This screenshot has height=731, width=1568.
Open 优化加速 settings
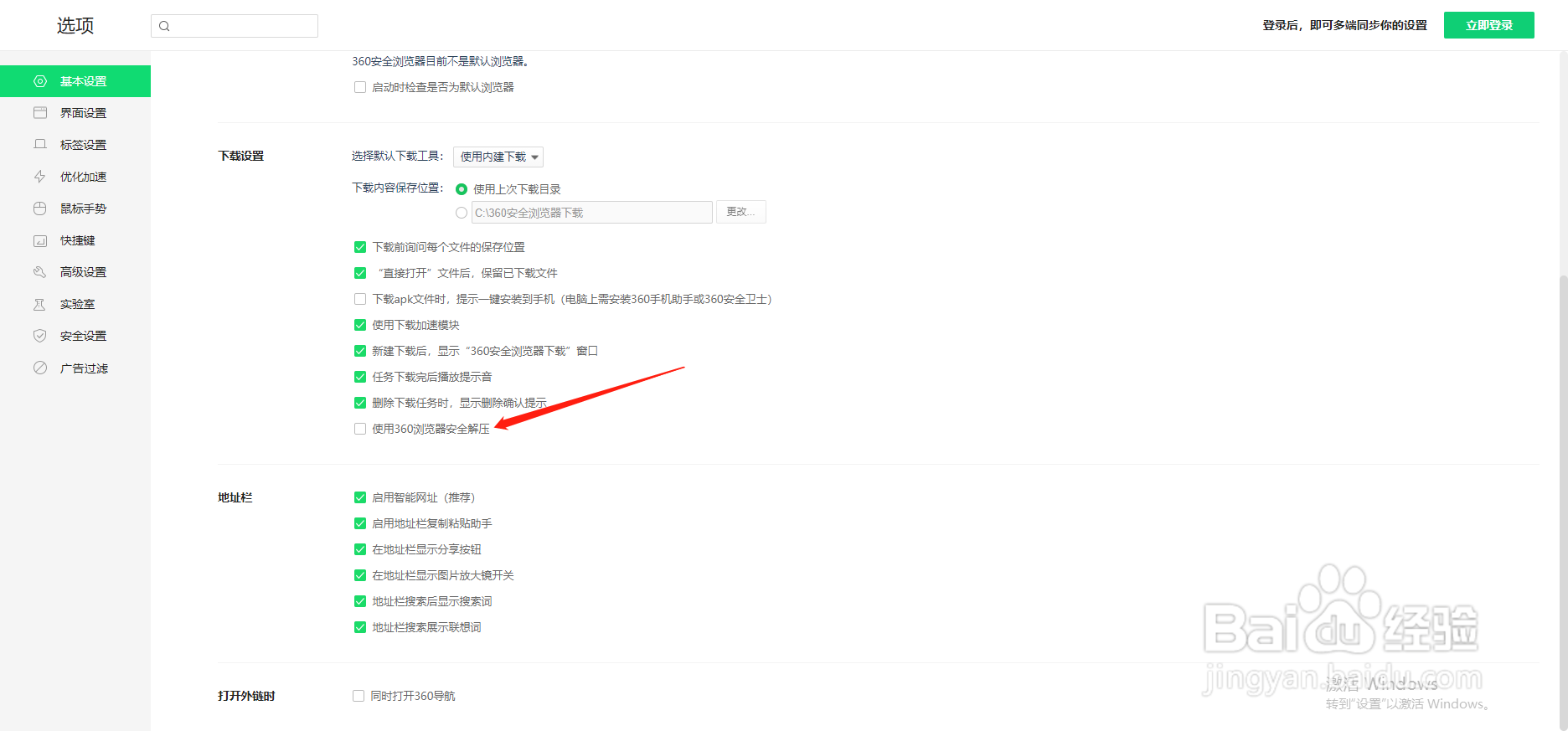point(75,177)
